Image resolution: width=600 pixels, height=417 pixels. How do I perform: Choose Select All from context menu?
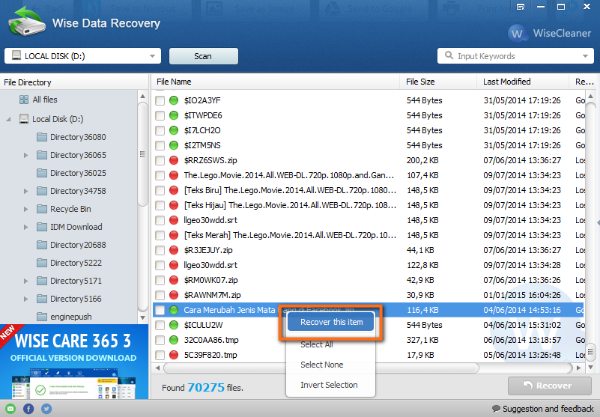[317, 344]
